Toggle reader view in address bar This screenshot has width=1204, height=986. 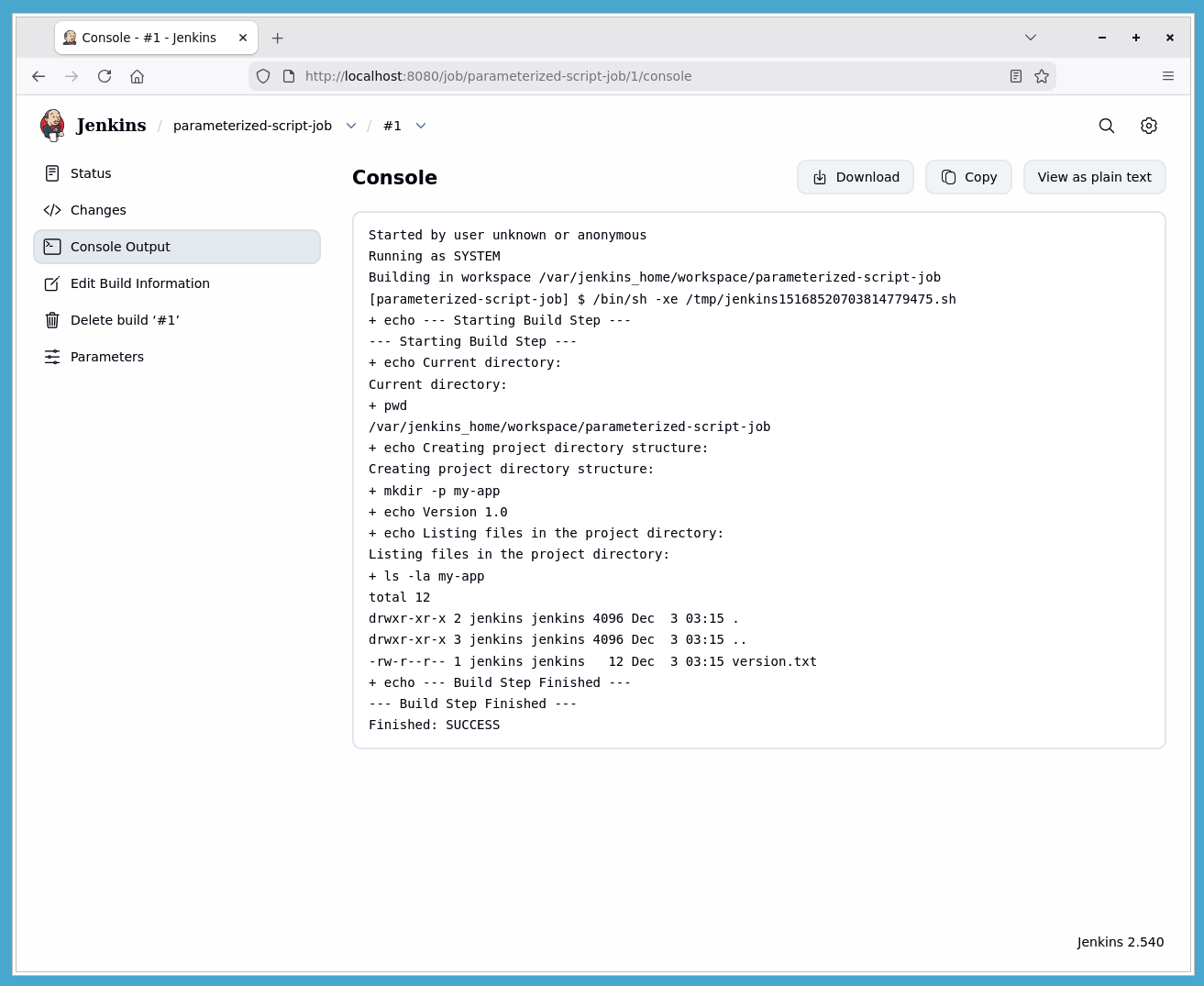click(1015, 76)
